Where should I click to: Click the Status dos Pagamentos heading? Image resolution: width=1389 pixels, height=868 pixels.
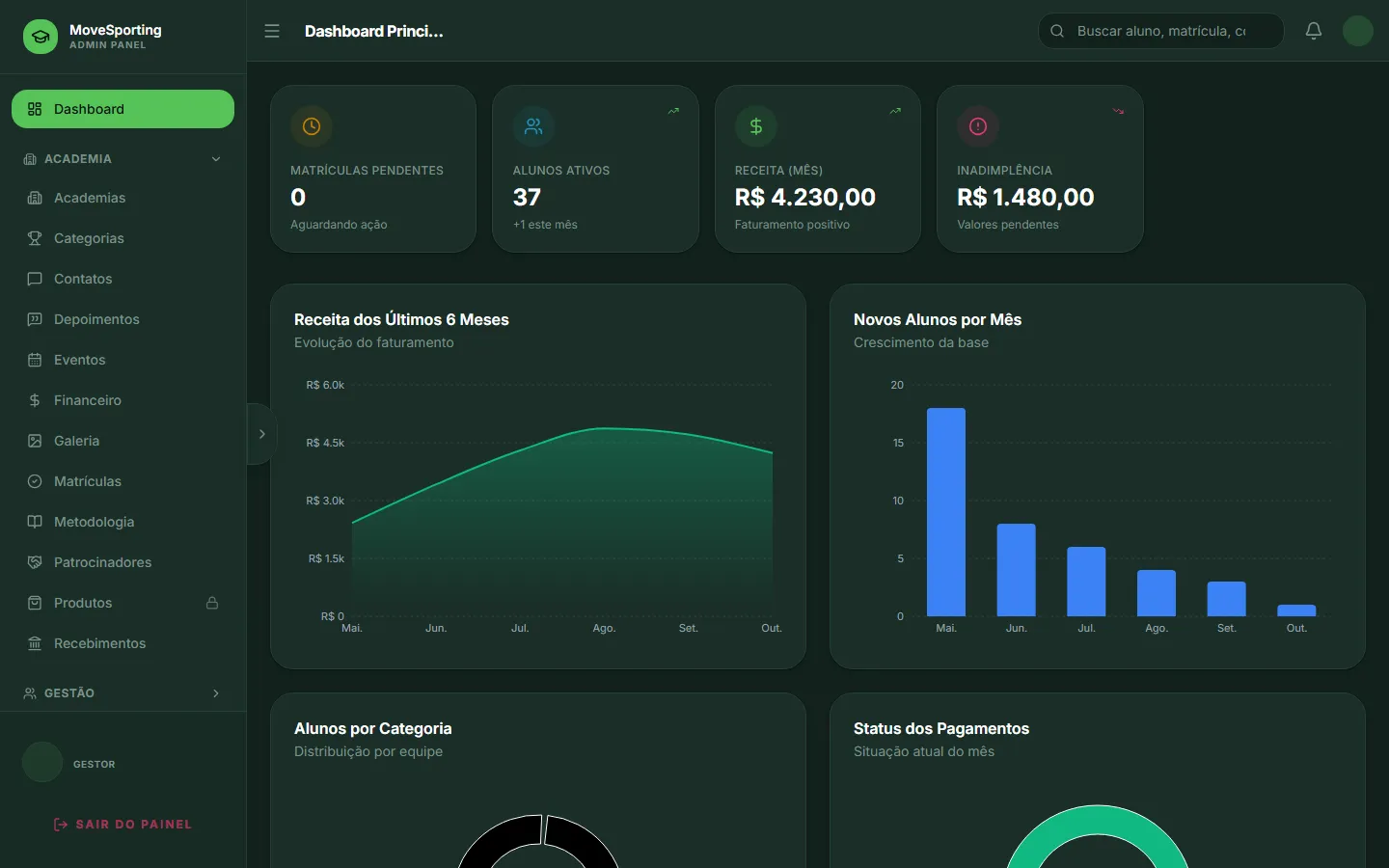(x=941, y=728)
